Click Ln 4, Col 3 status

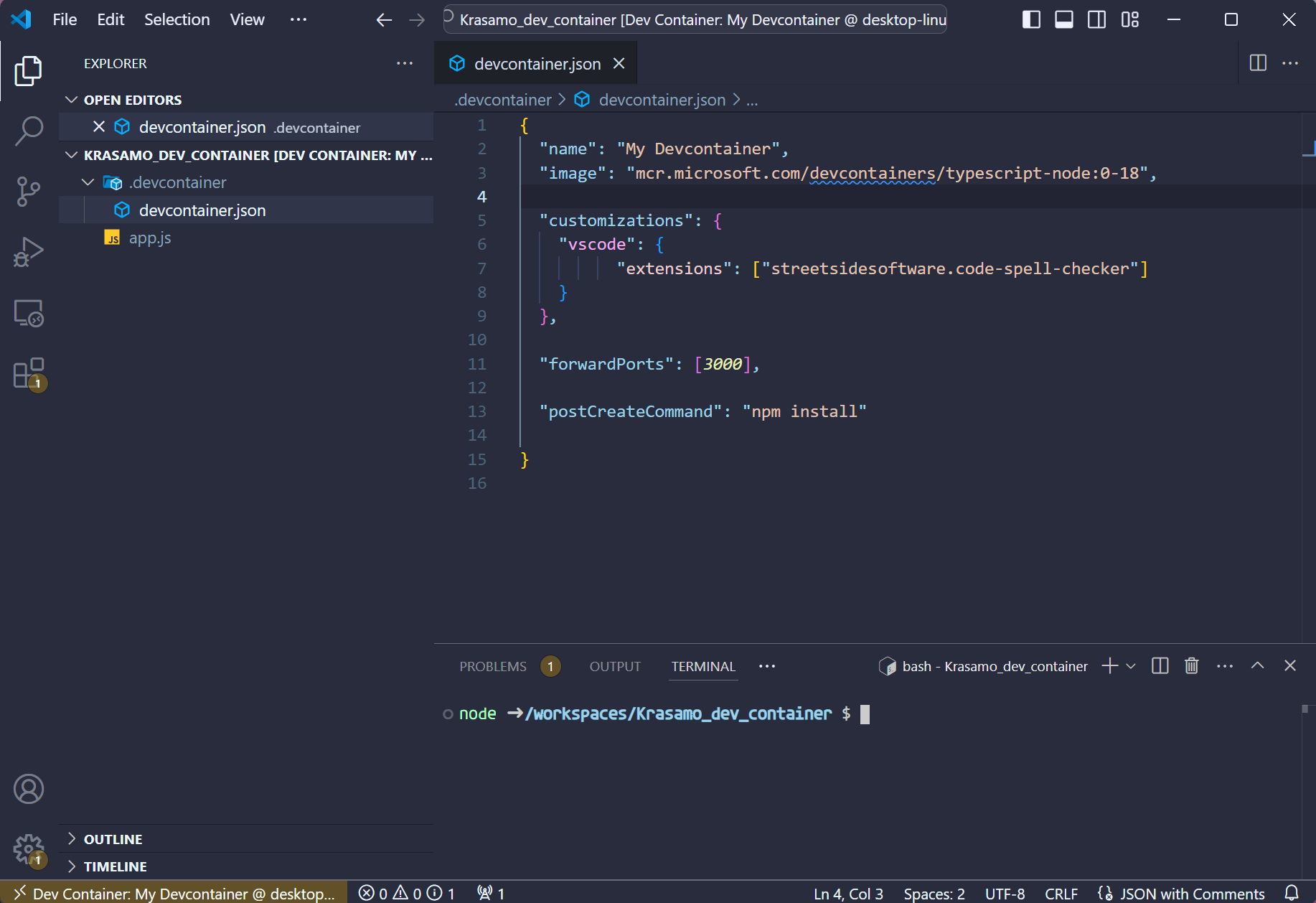[848, 893]
